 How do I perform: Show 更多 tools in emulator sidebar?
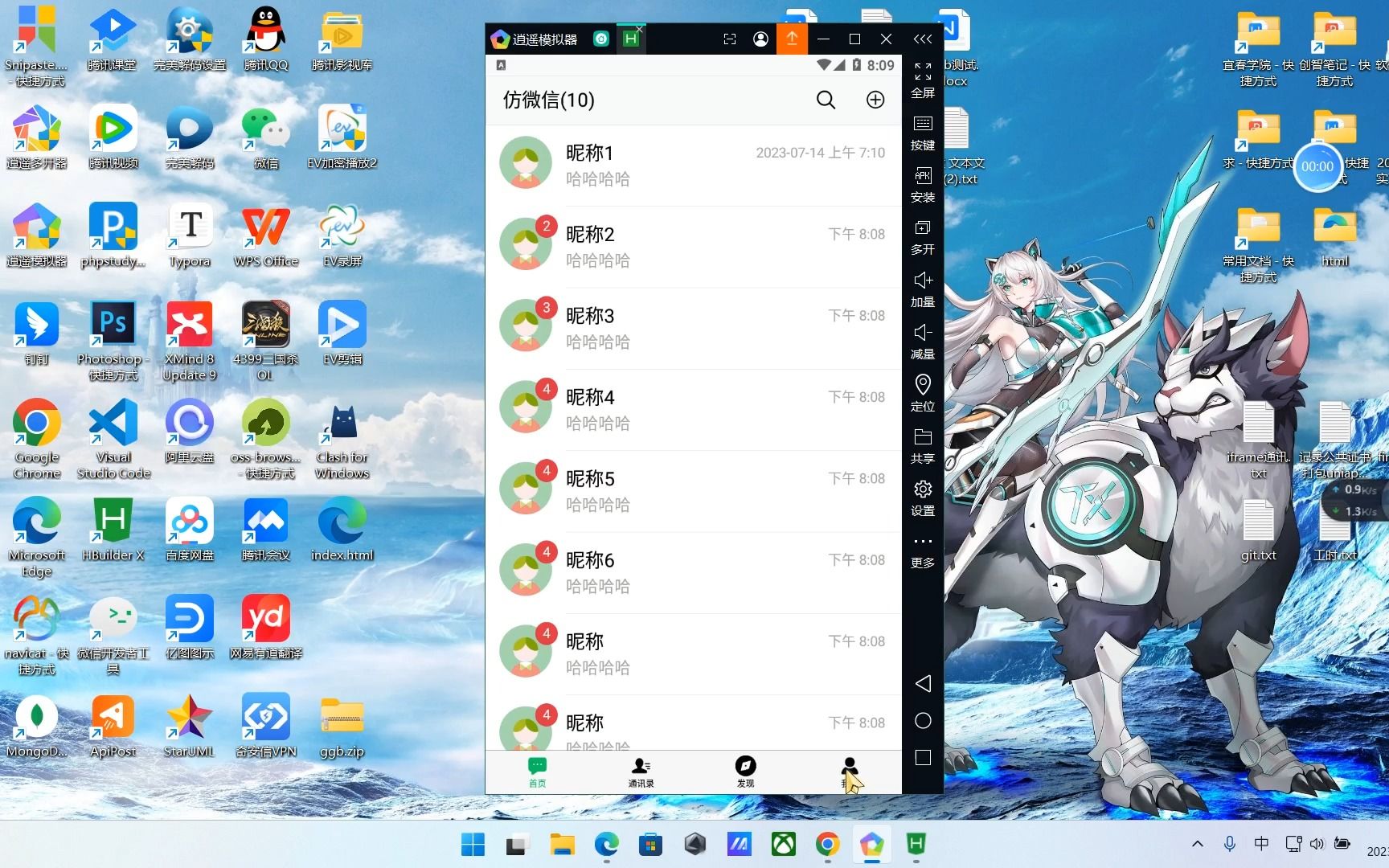tap(923, 551)
